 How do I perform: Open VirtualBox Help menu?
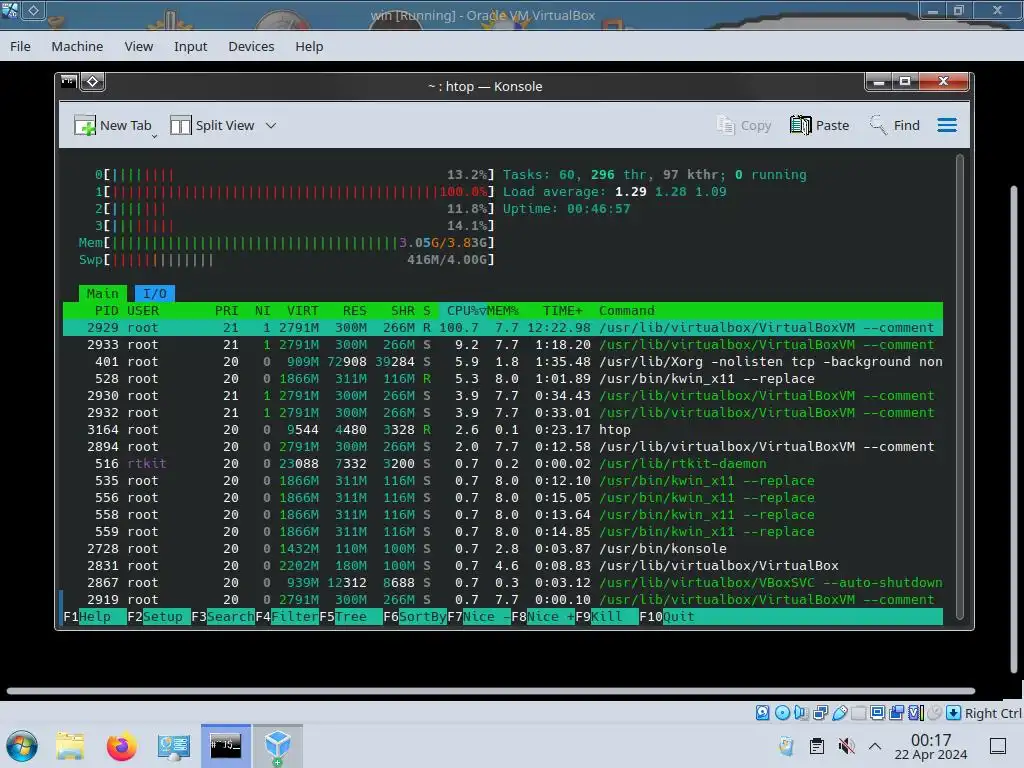pos(309,46)
